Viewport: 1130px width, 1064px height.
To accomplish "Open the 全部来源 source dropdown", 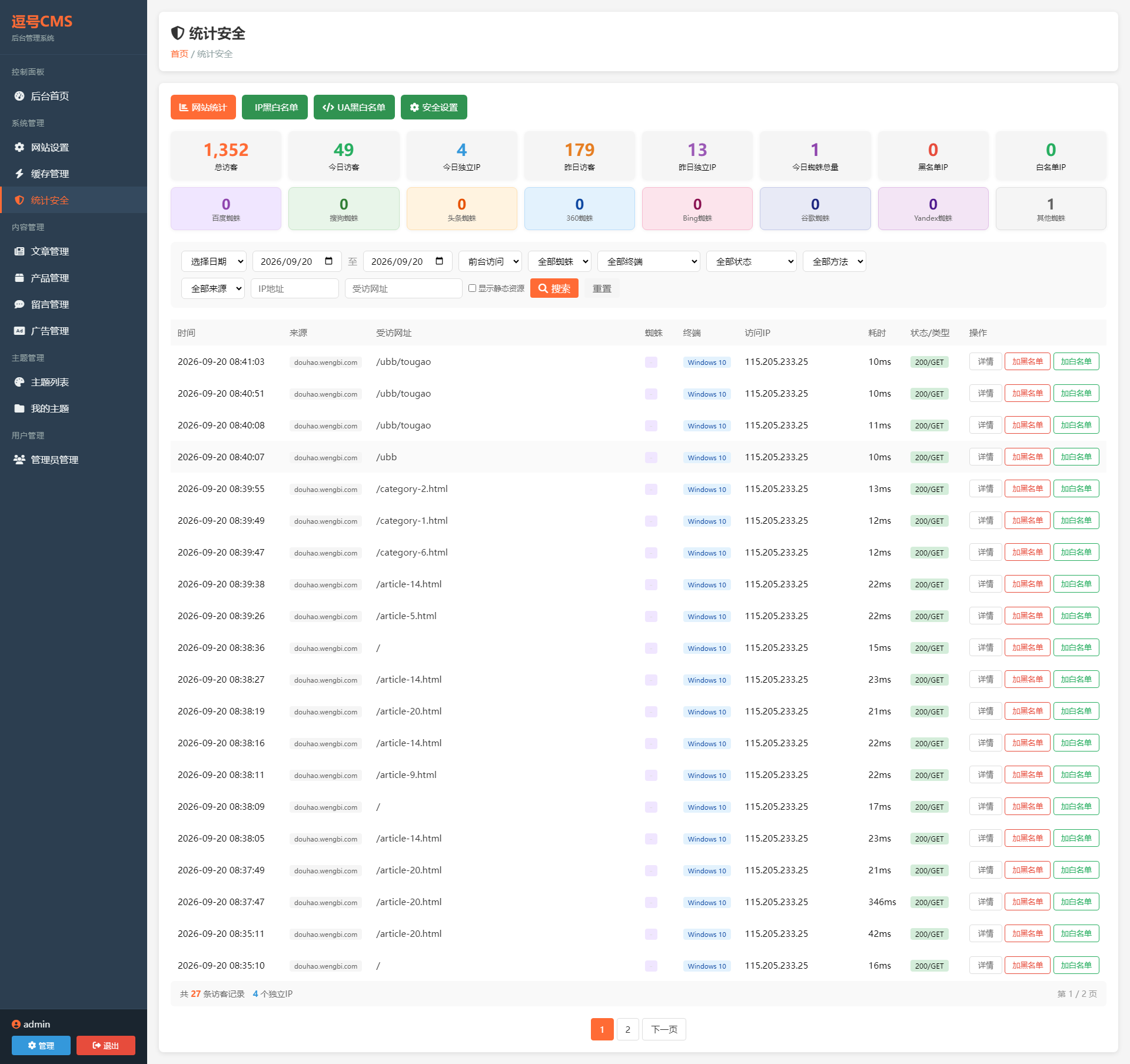I will (213, 288).
